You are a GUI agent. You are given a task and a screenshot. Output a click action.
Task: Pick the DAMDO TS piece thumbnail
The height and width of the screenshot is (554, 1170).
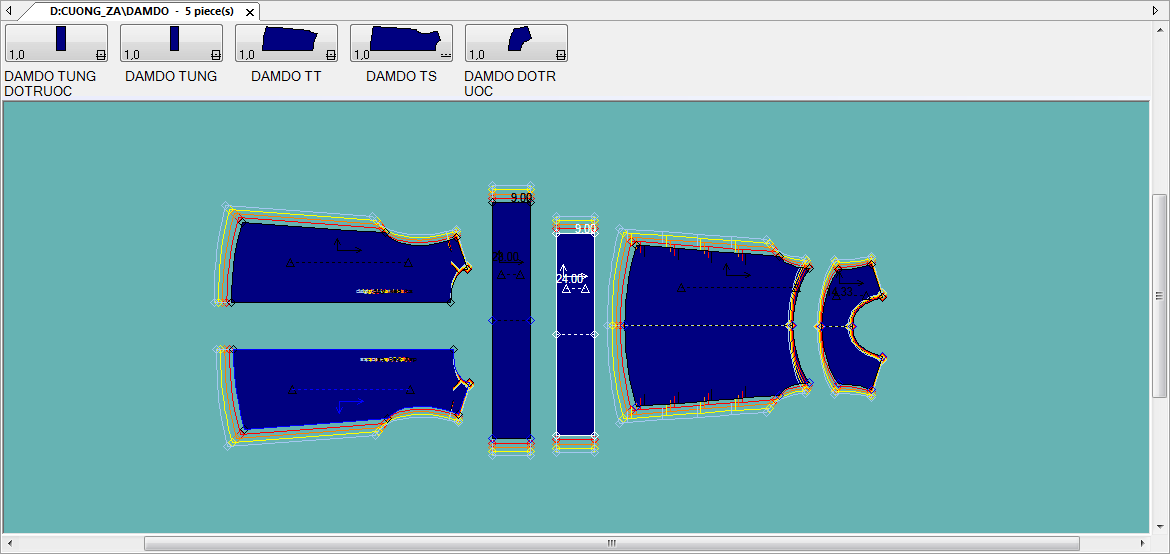pos(401,43)
